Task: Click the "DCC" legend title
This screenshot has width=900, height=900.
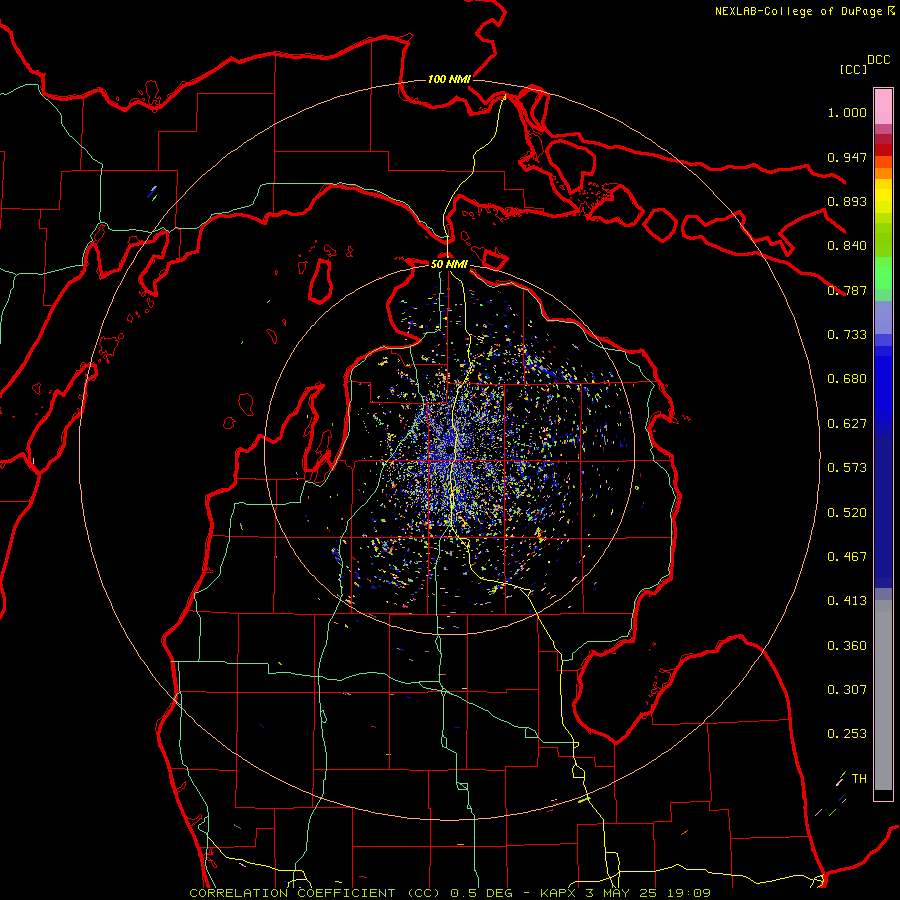Action: click(x=878, y=60)
